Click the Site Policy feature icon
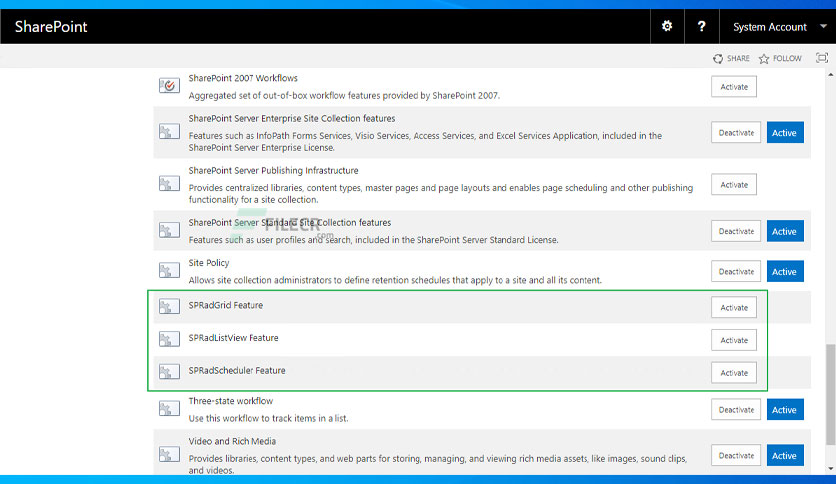This screenshot has height=484, width=836. pyautogui.click(x=169, y=270)
